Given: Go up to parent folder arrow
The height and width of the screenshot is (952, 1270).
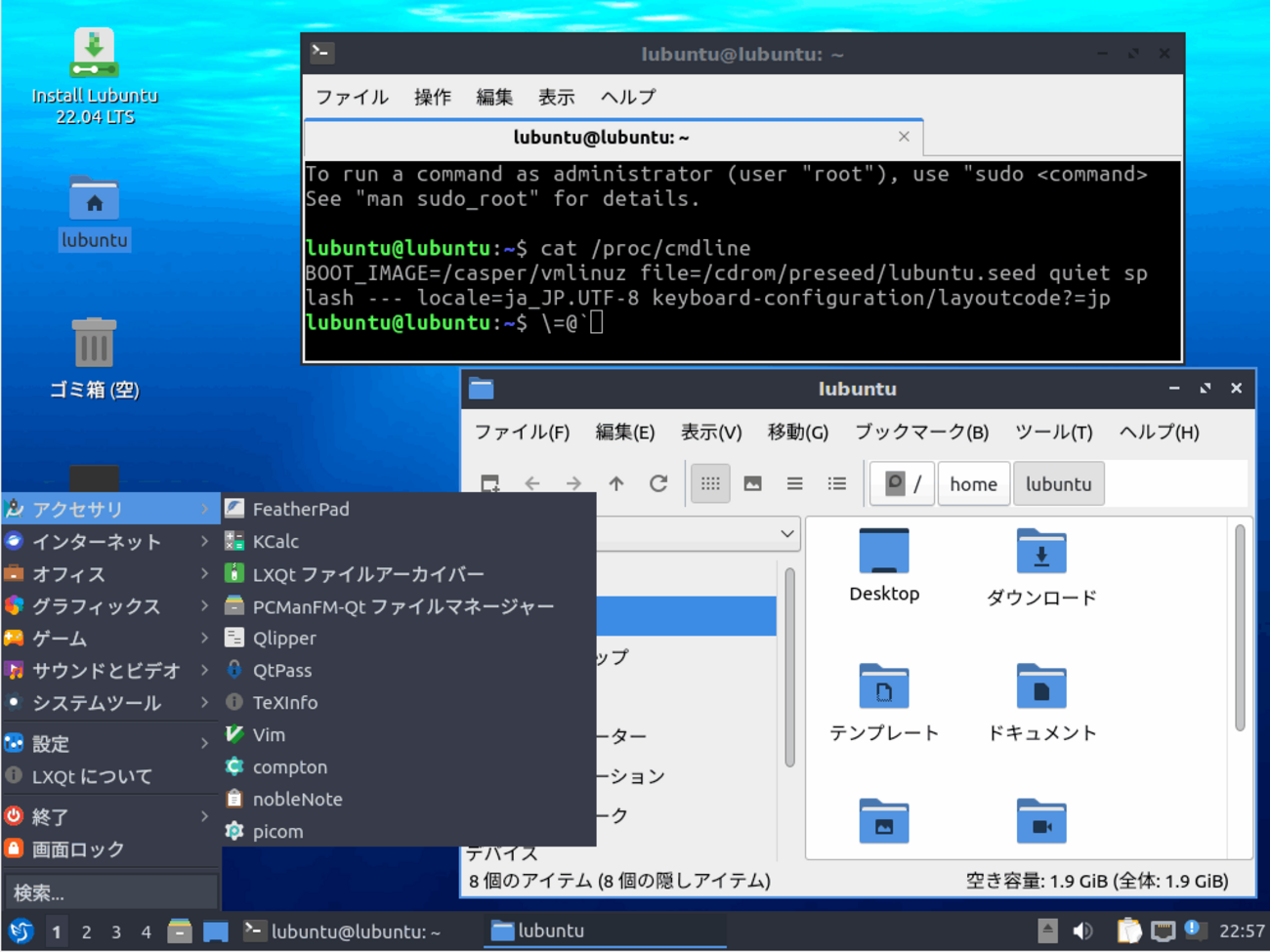Looking at the screenshot, I should 616,483.
